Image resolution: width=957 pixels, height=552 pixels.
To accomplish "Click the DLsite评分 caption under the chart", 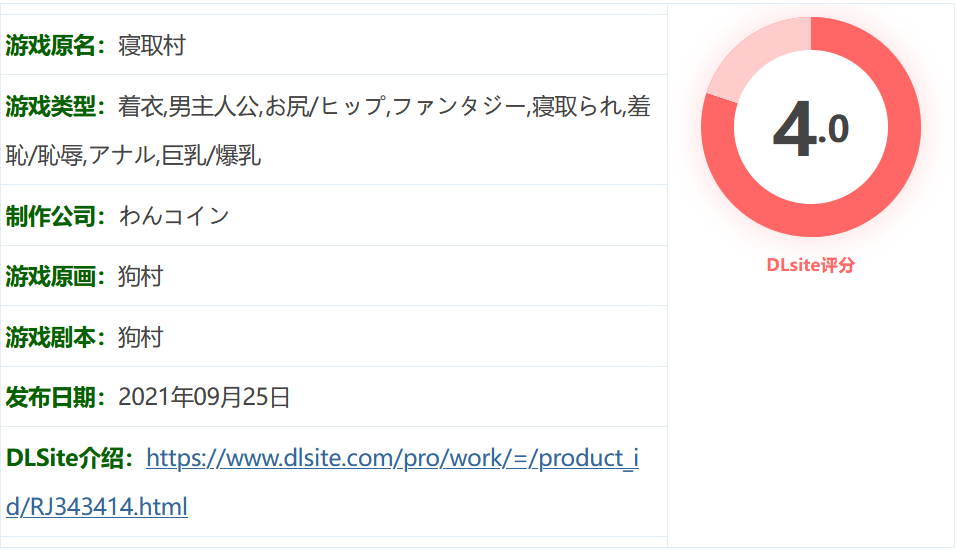I will (x=810, y=265).
